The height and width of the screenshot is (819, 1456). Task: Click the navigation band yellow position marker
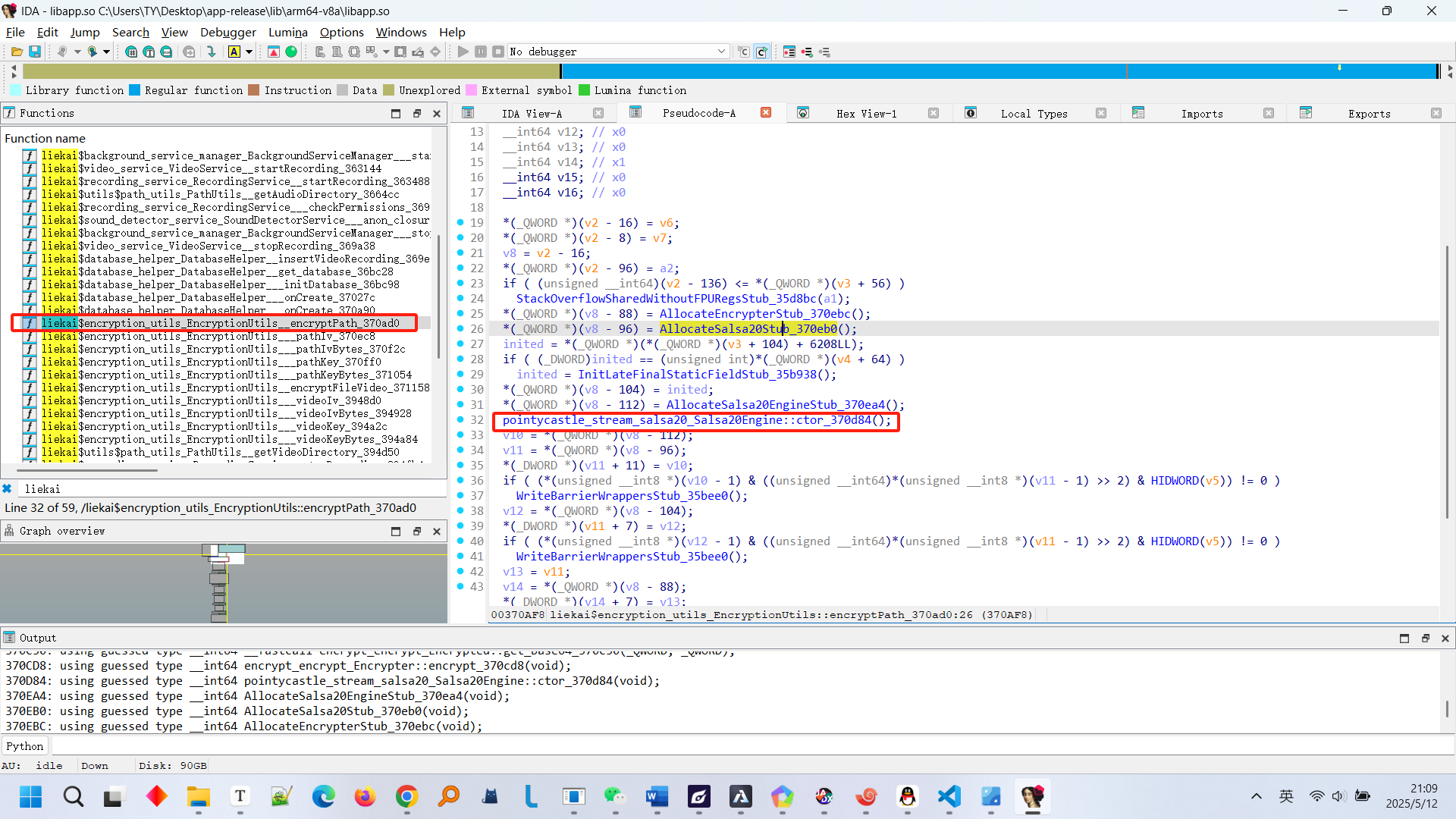tap(1339, 68)
